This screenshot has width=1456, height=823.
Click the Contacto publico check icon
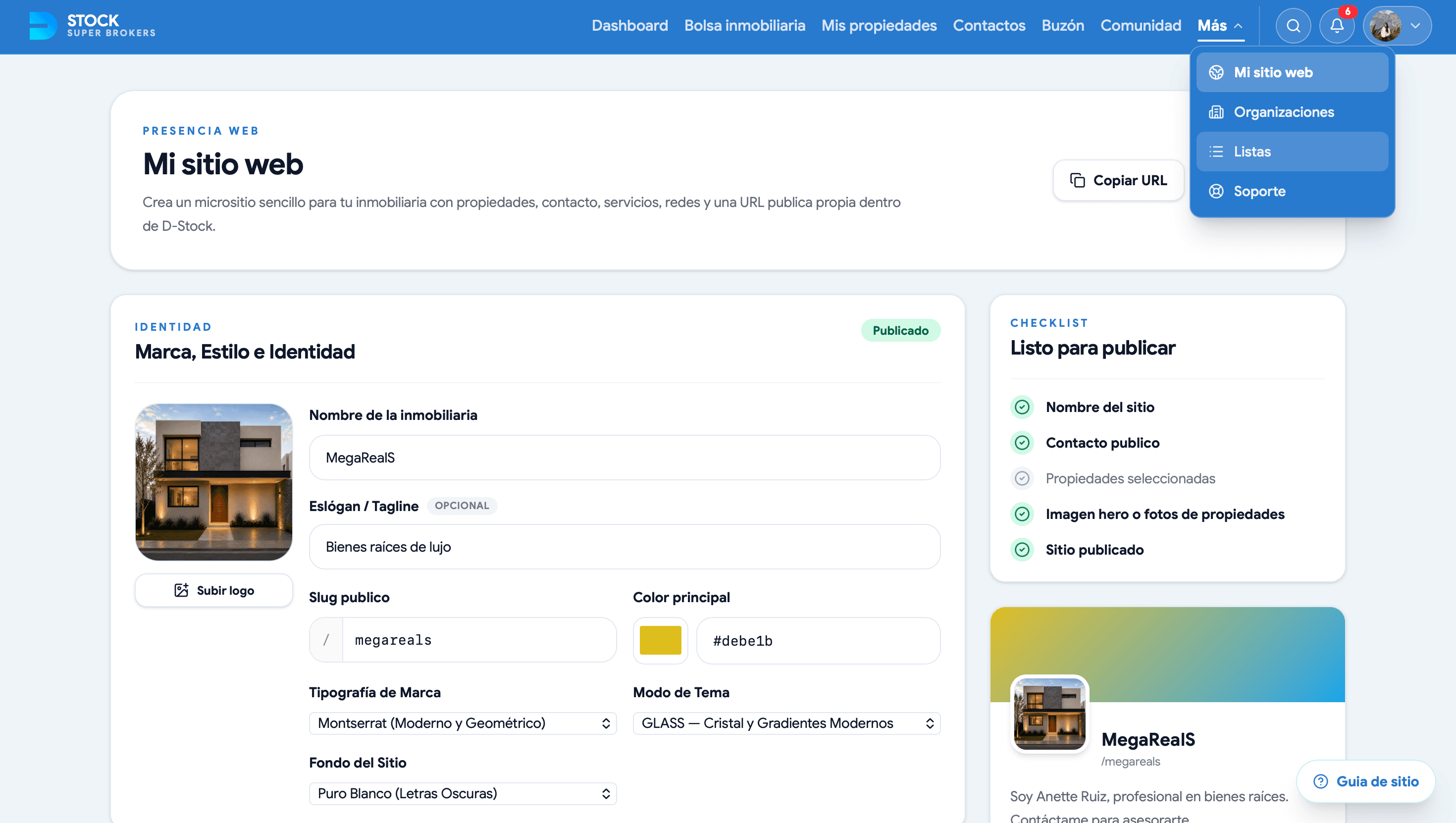point(1022,443)
